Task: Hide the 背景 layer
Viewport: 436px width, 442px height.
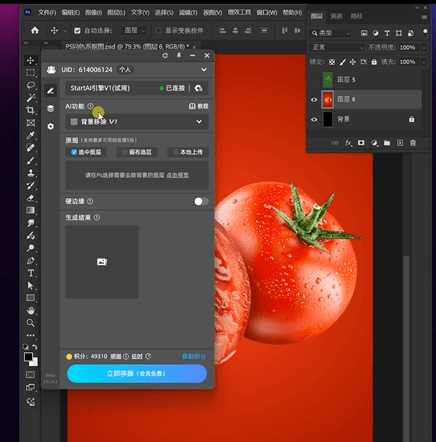Action: 314,119
